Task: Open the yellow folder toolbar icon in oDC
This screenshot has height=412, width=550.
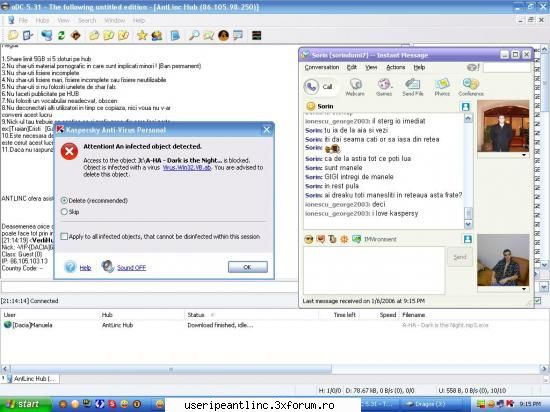Action: tap(94, 35)
